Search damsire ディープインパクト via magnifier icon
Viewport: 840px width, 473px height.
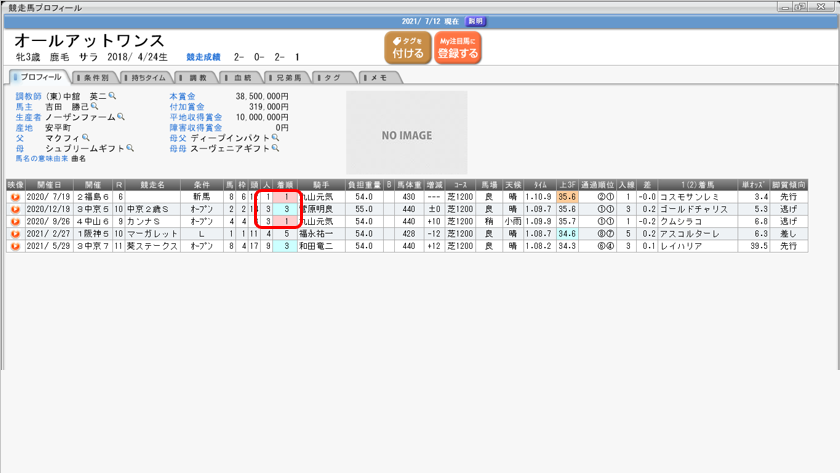click(275, 138)
